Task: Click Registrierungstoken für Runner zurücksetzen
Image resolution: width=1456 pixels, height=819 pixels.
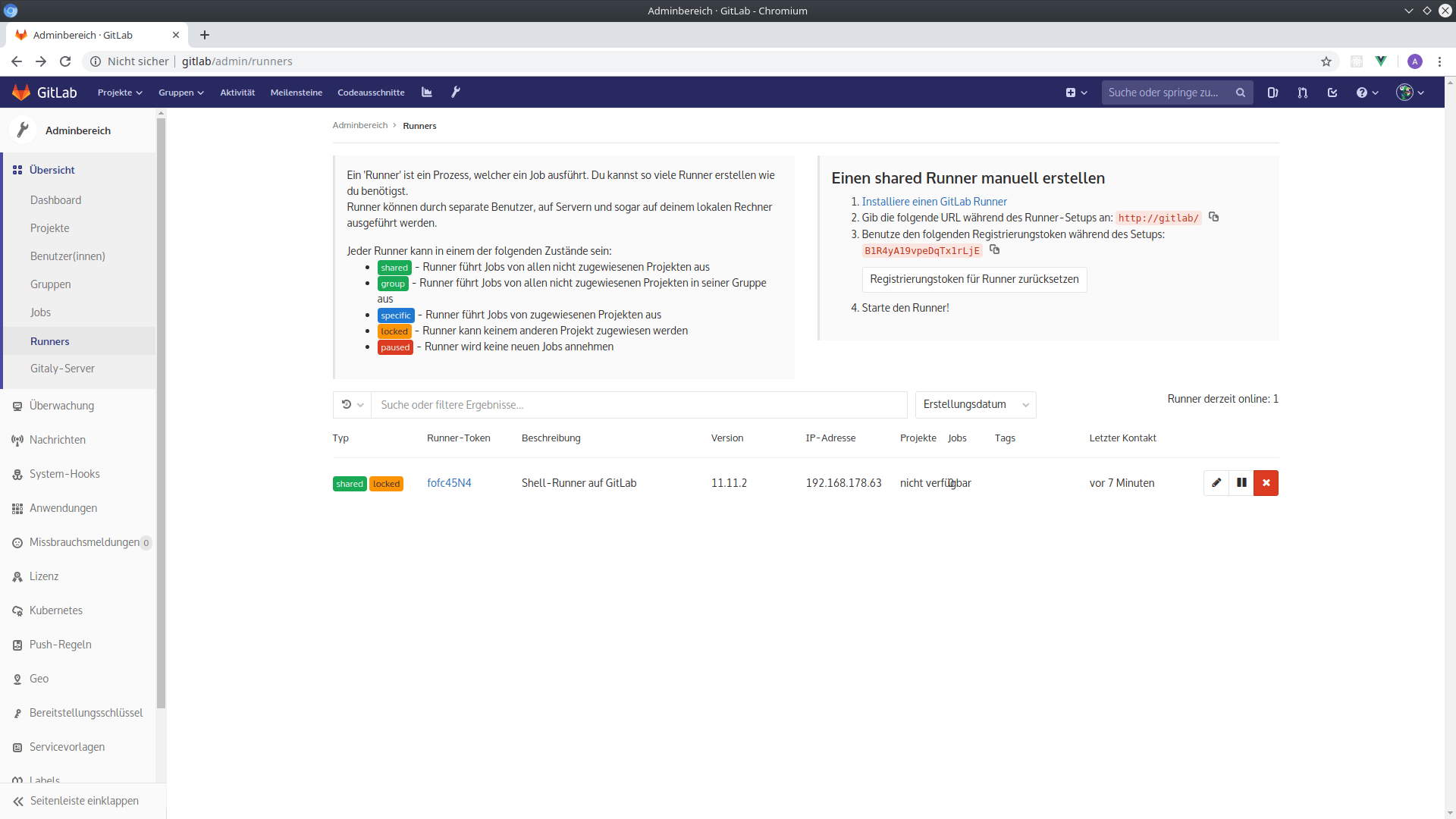Action: tap(974, 279)
